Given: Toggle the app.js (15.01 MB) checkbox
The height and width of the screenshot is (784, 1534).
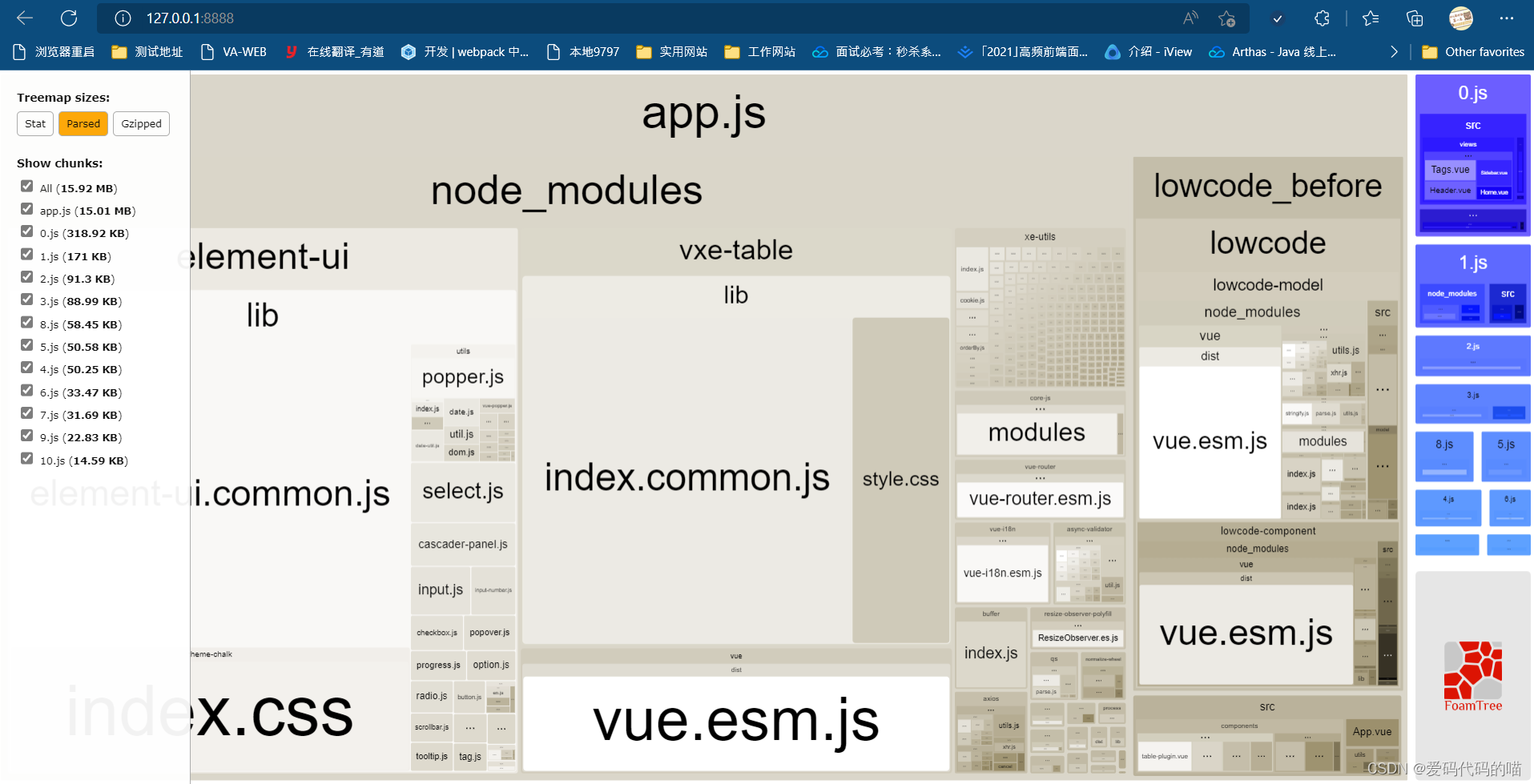Looking at the screenshot, I should [27, 209].
